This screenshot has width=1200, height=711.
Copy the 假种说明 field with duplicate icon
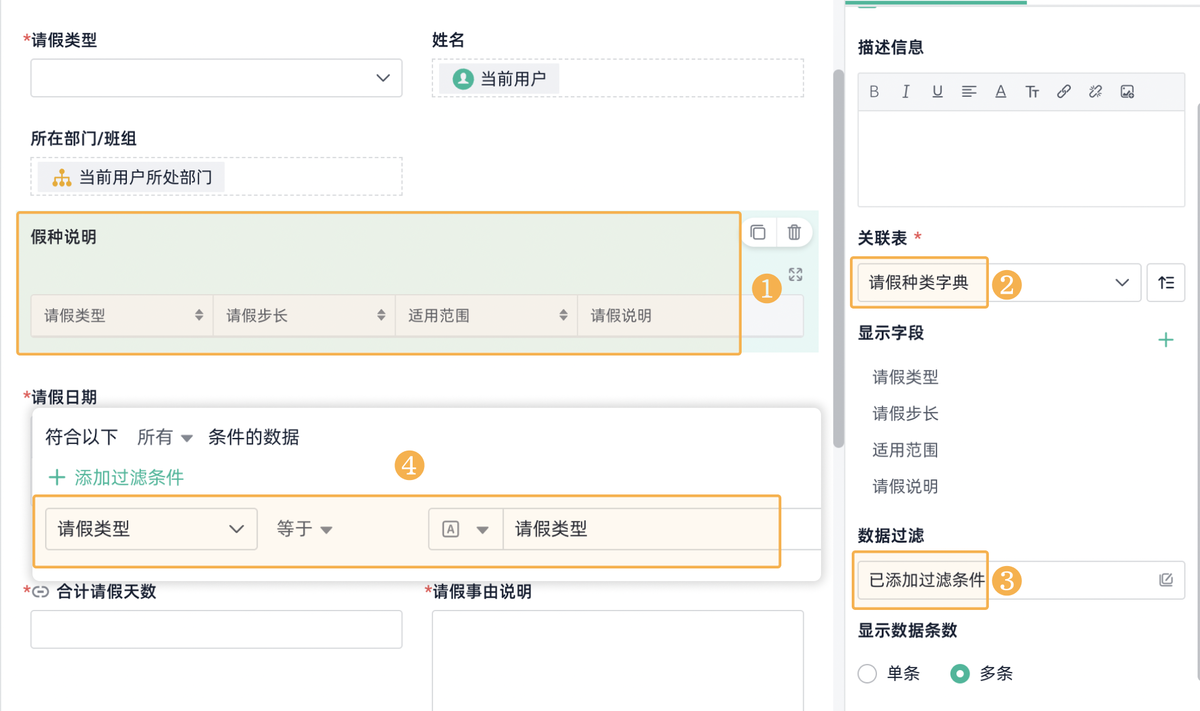click(x=758, y=233)
